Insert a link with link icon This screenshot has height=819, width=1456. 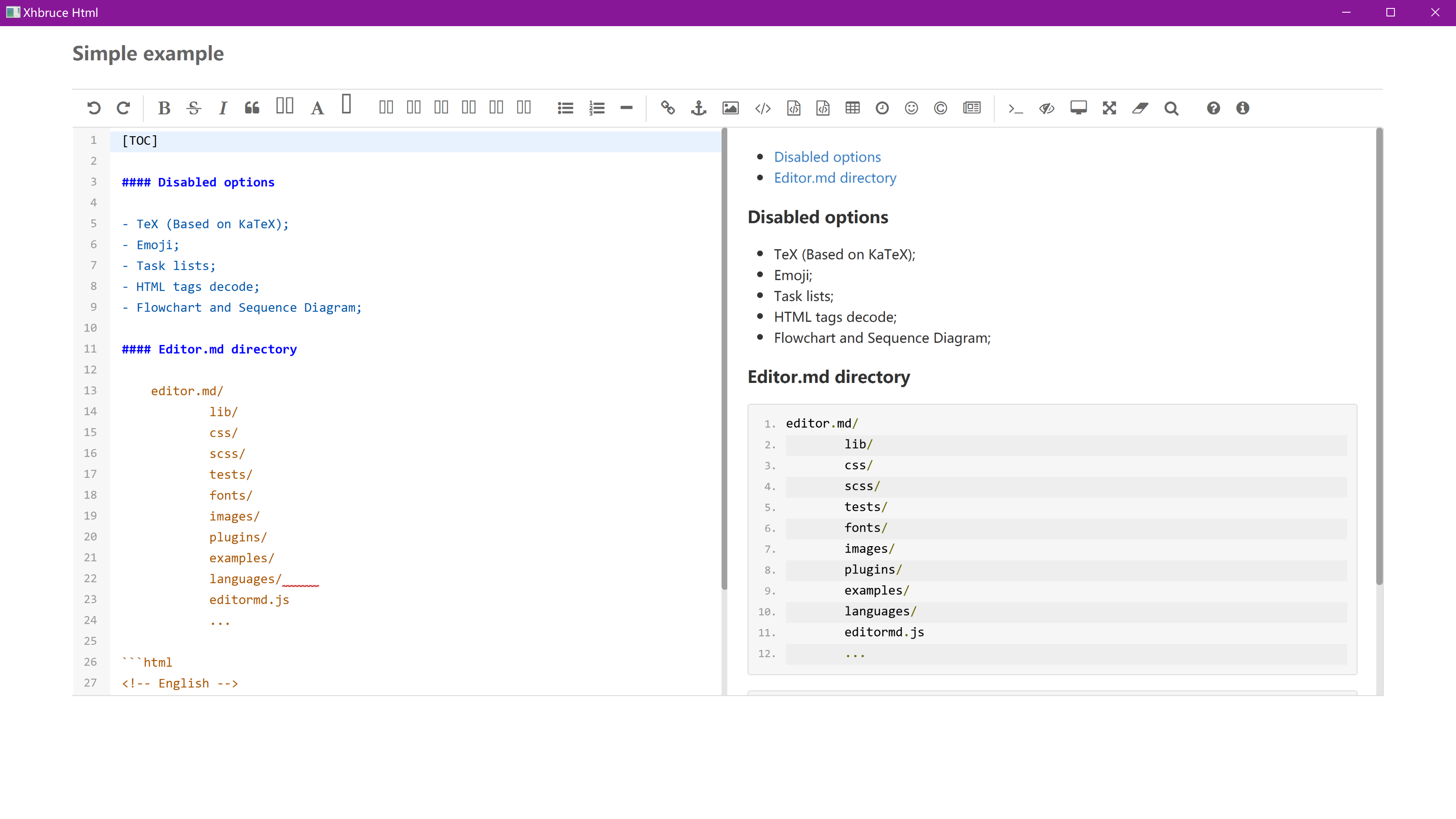(667, 108)
